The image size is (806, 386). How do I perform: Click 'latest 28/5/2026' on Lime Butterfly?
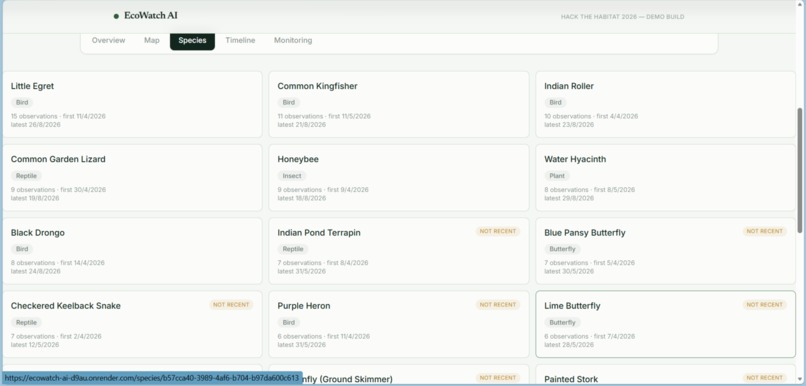click(569, 344)
